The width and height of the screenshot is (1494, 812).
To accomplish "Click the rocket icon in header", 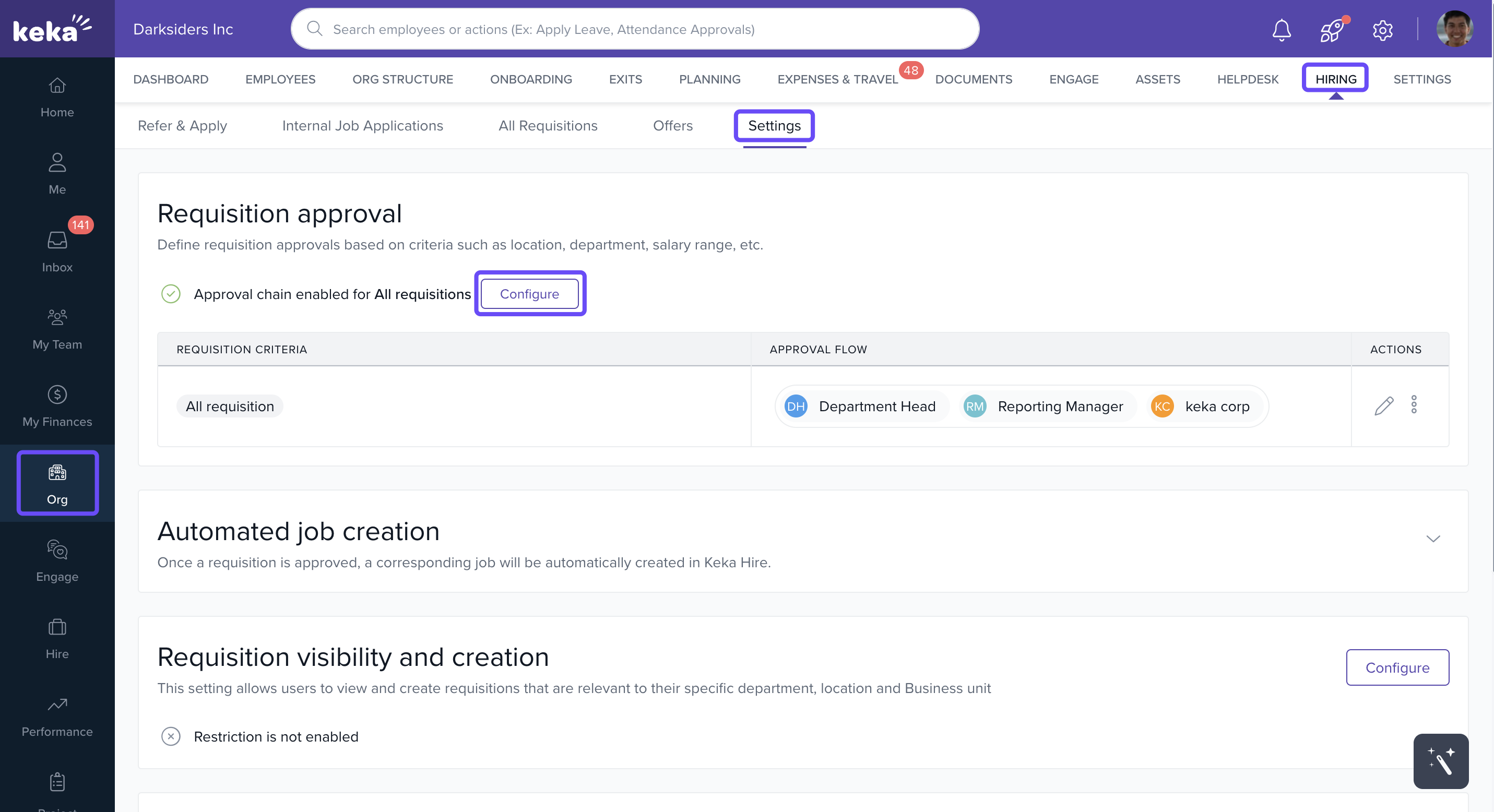I will pos(1332,30).
